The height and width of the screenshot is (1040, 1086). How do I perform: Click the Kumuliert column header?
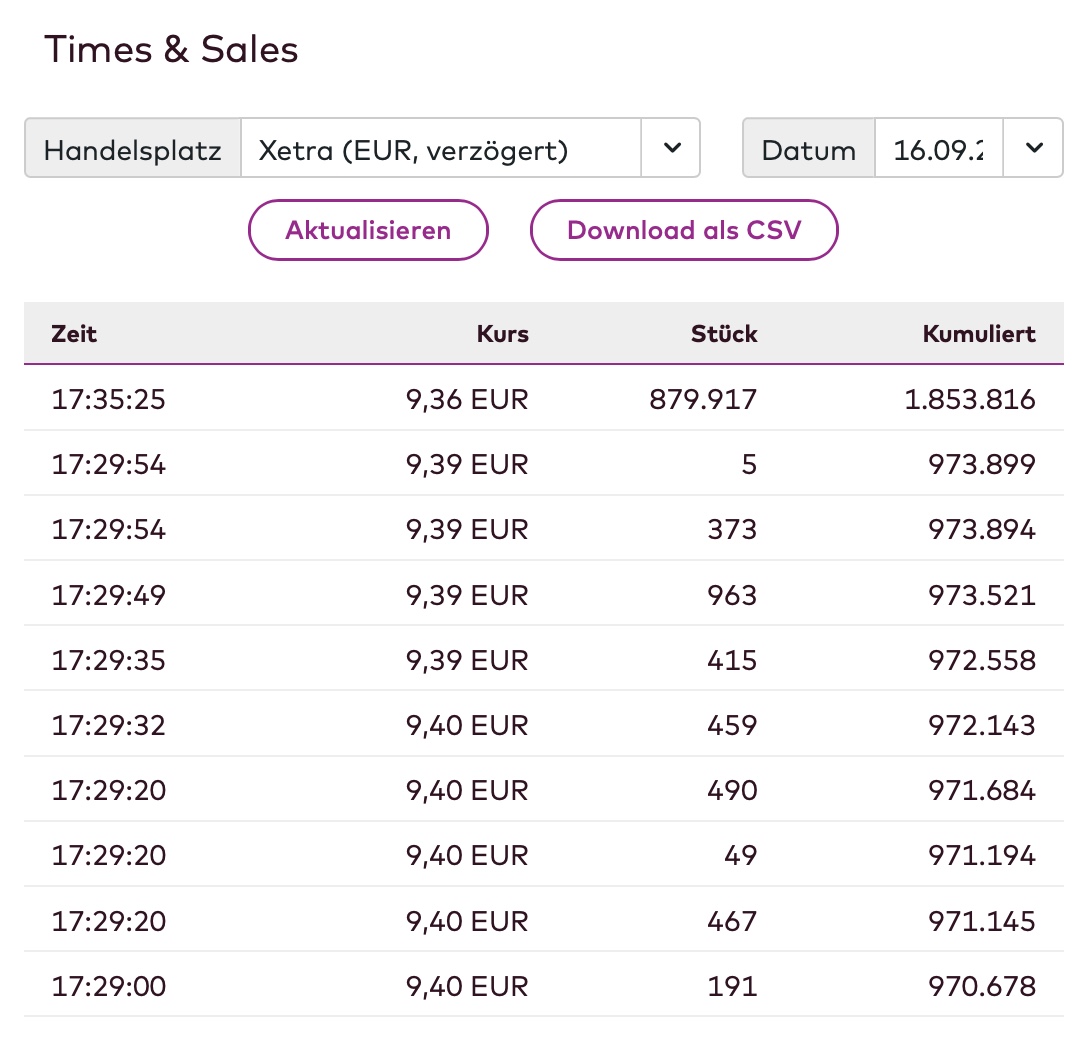pos(979,334)
